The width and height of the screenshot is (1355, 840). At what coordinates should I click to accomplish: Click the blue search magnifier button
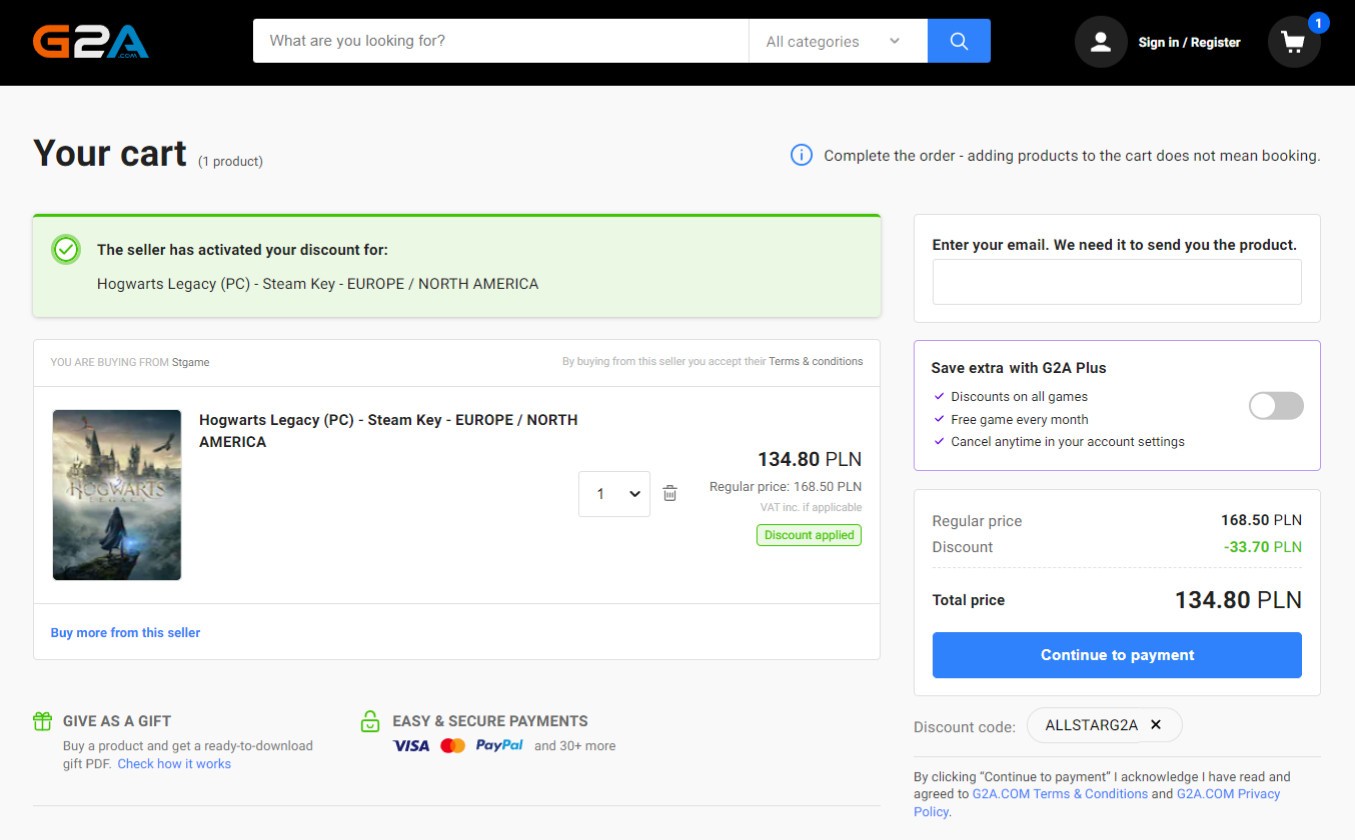(959, 41)
